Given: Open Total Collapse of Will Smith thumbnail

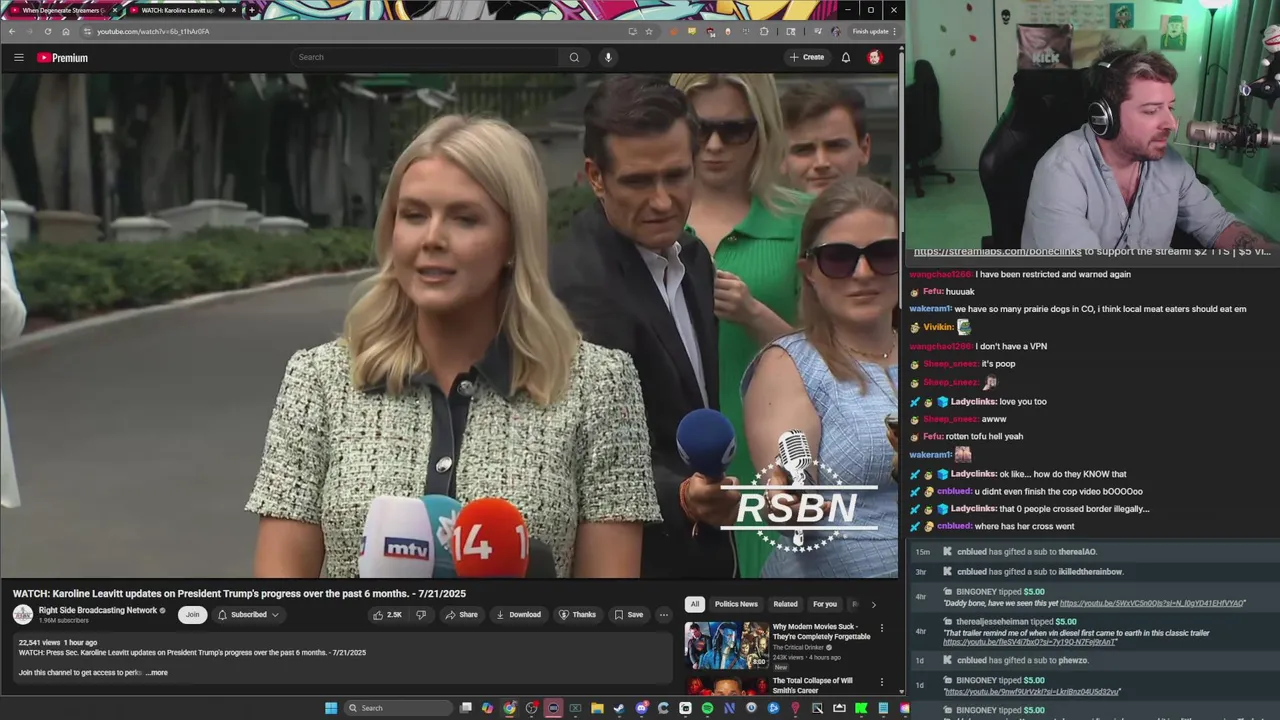Looking at the screenshot, I should (727, 685).
